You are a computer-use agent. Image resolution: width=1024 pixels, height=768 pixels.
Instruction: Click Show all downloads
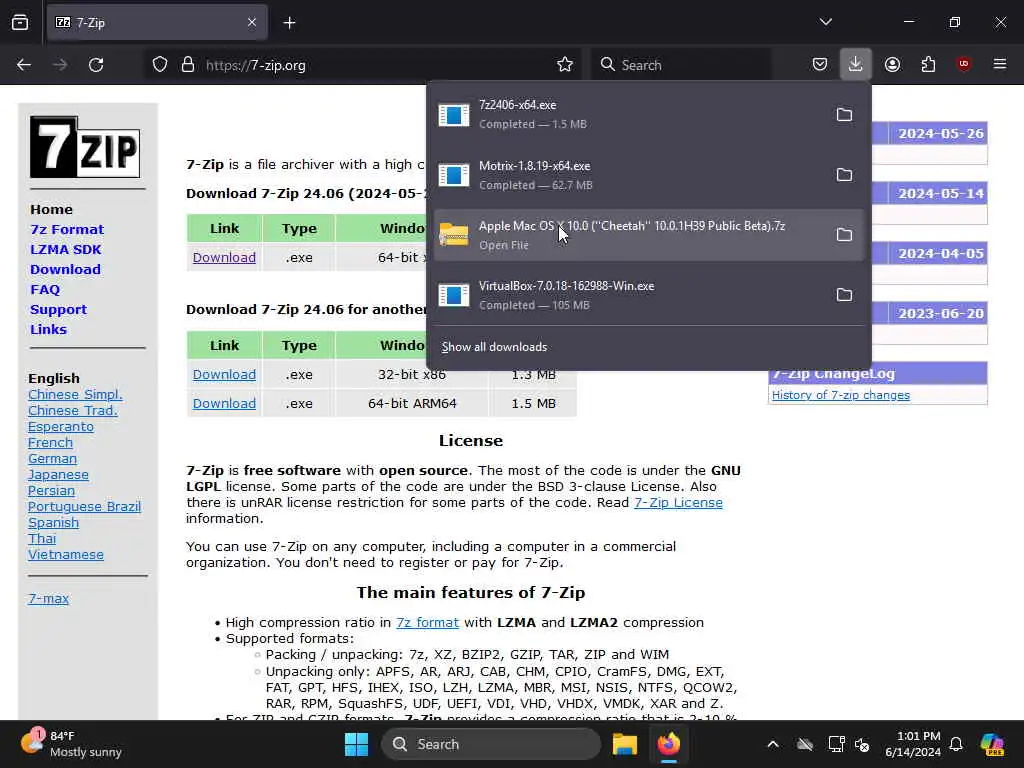pos(494,347)
